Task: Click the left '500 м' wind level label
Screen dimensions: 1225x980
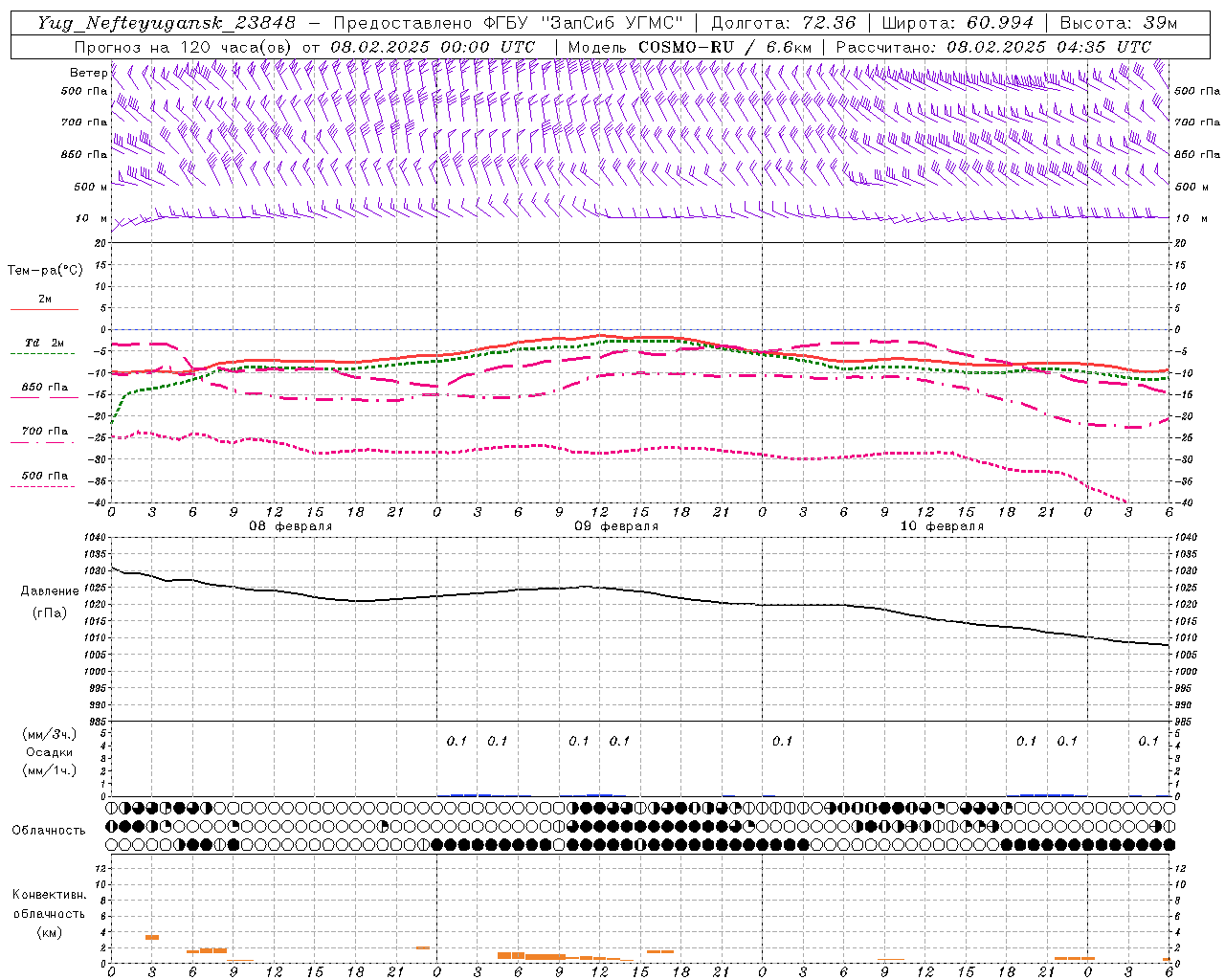Action: [x=92, y=187]
